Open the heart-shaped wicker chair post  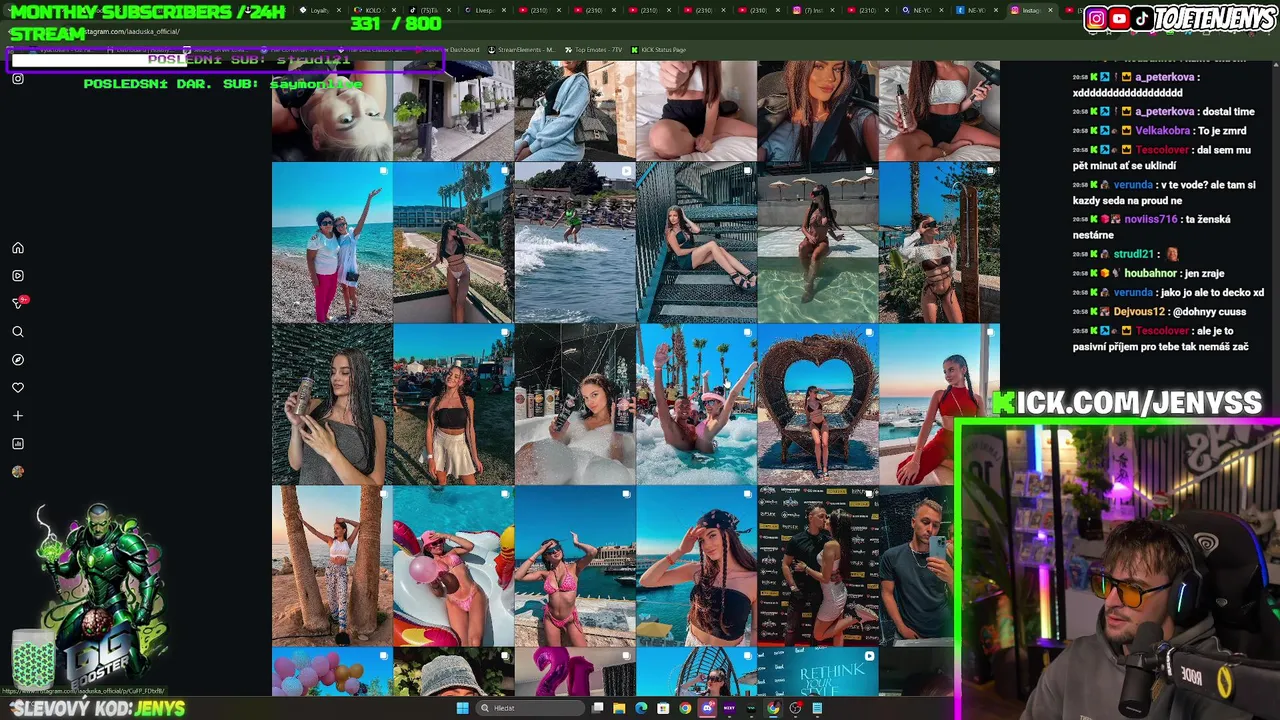click(818, 405)
